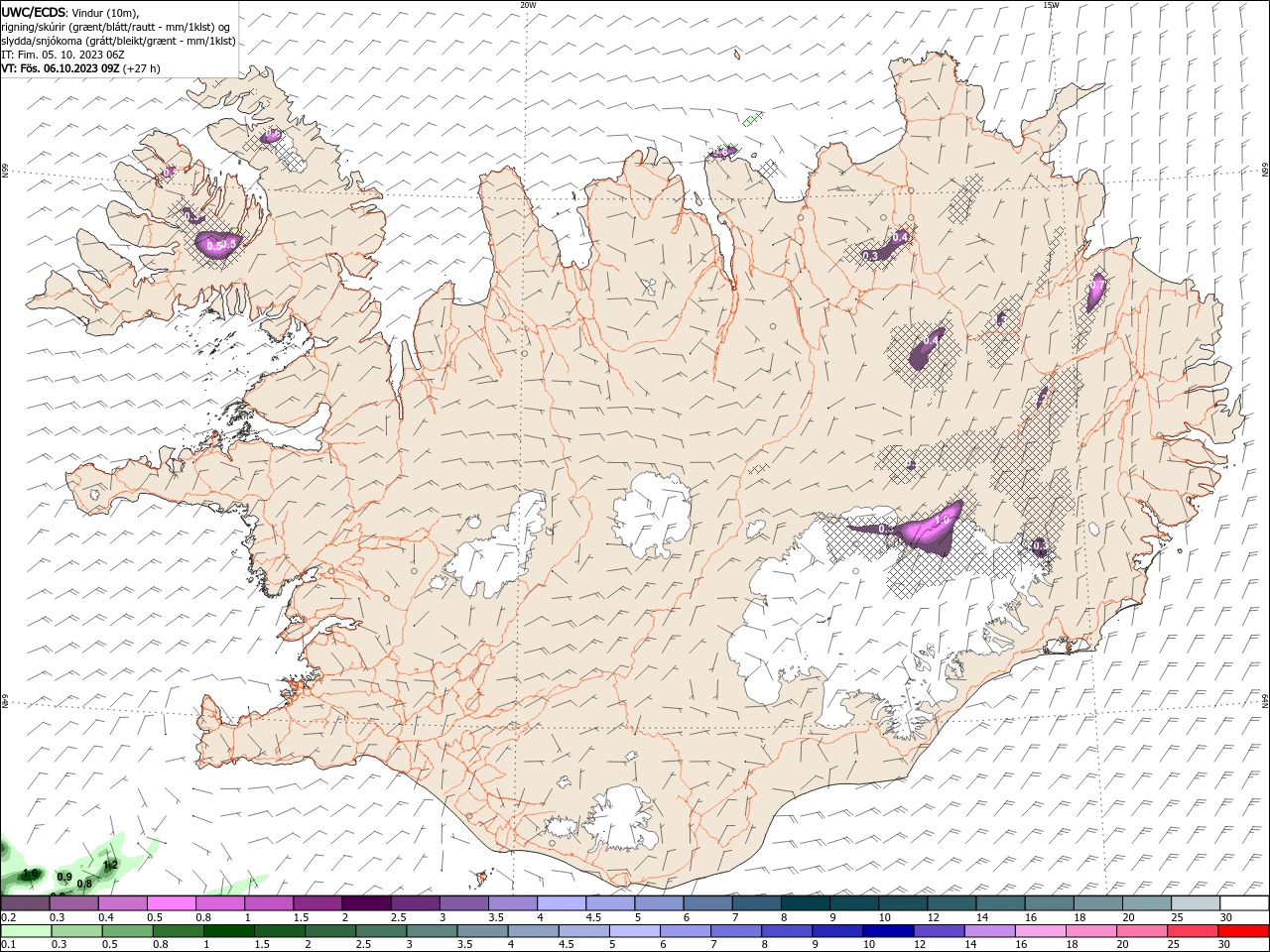Click the 0.9 value on the green rain area
Viewport: 1270px width, 952px height.
tap(64, 877)
